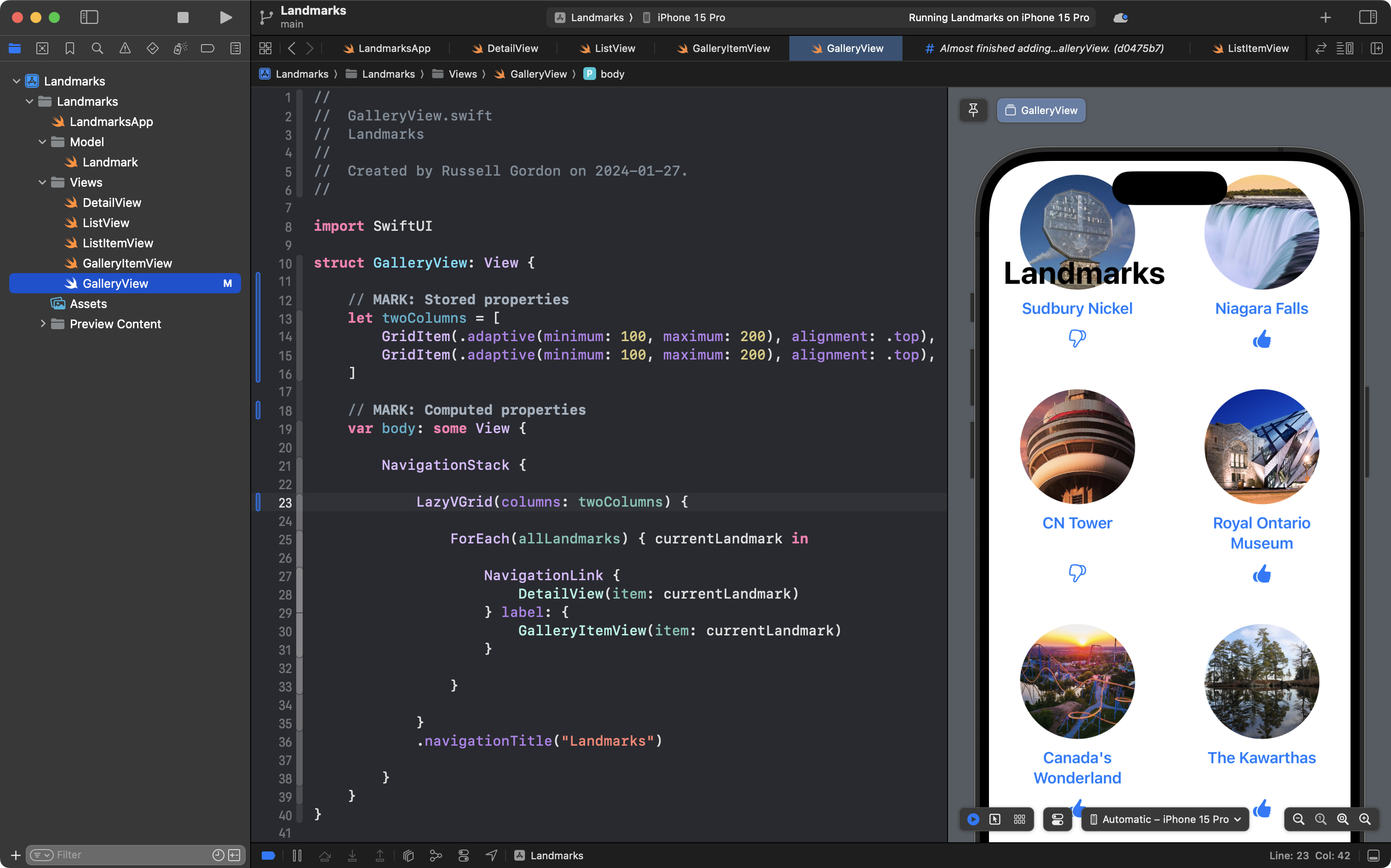
Task: Toggle breakpoints with the blue tag icon
Action: coord(268,855)
